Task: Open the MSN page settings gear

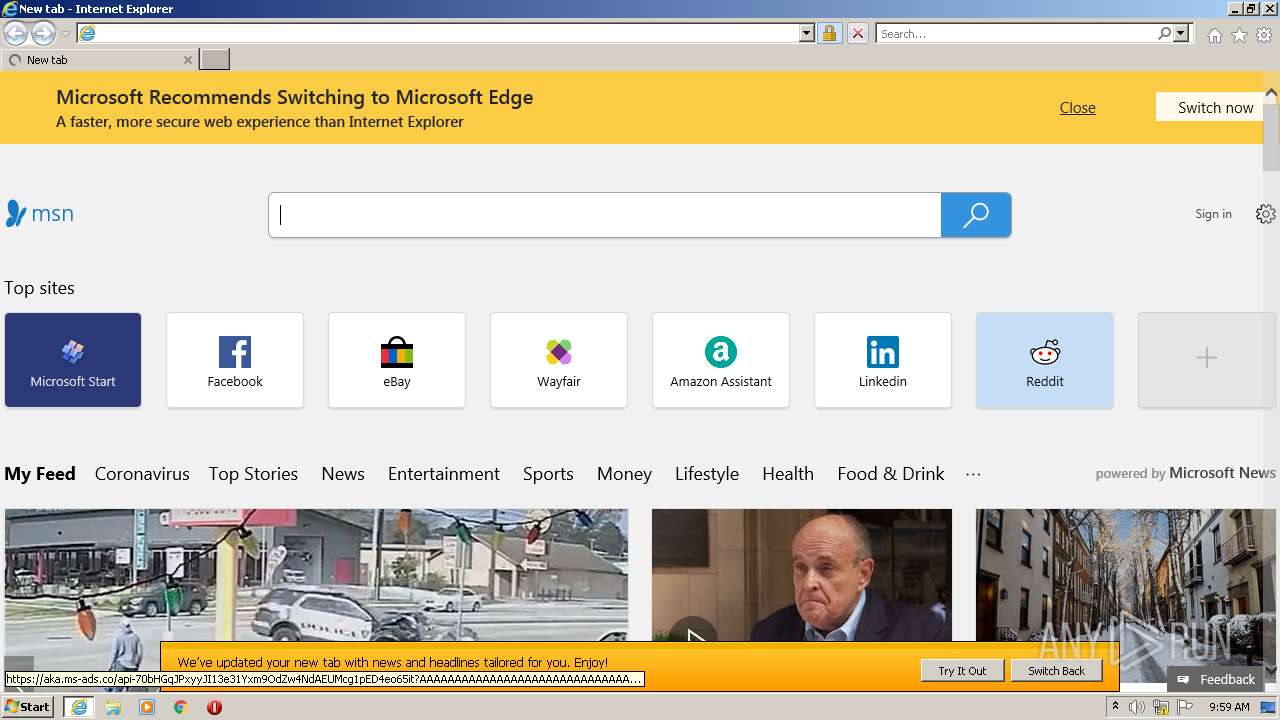Action: (x=1265, y=214)
